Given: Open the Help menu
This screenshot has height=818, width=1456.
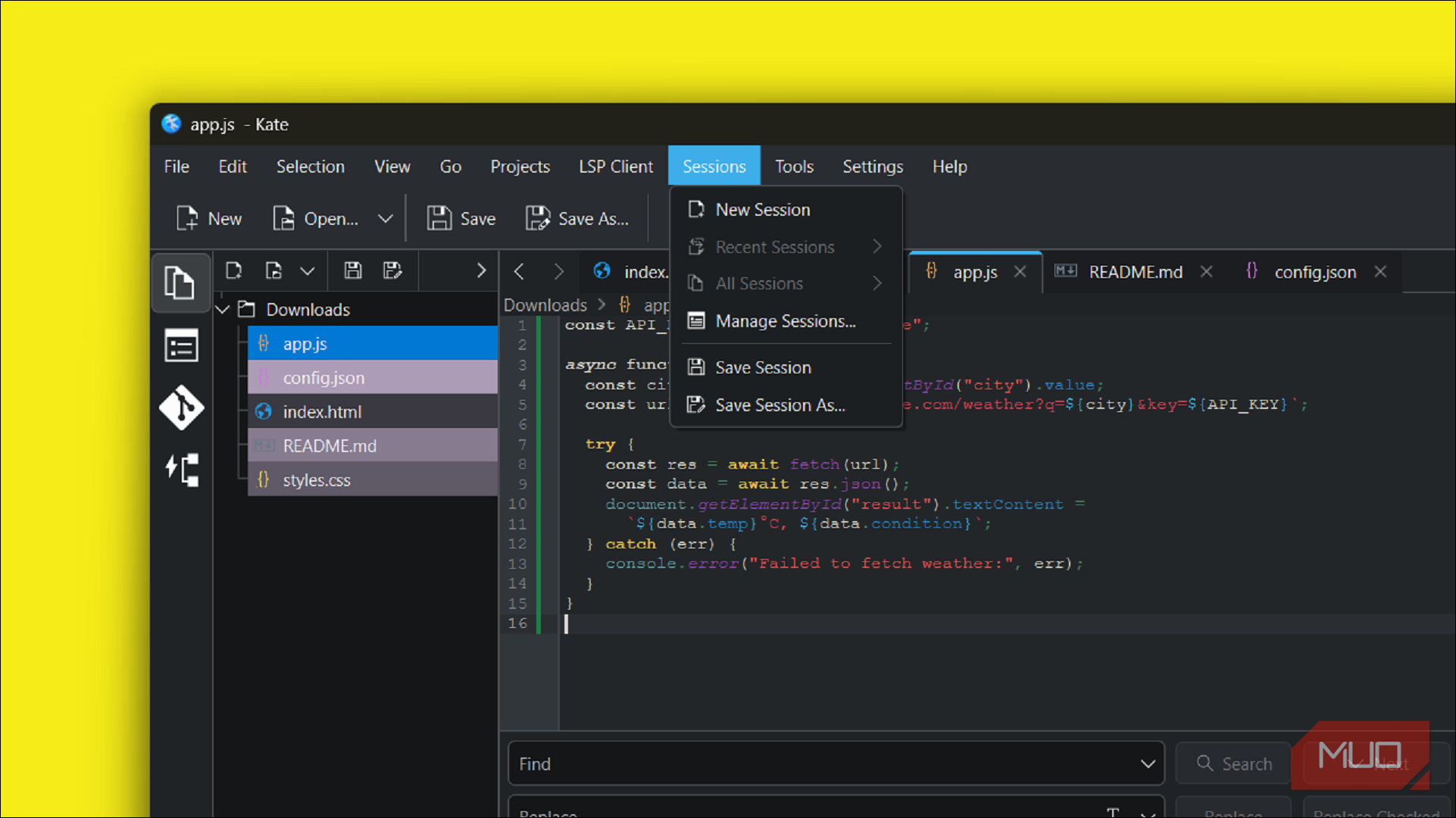Looking at the screenshot, I should (x=949, y=167).
